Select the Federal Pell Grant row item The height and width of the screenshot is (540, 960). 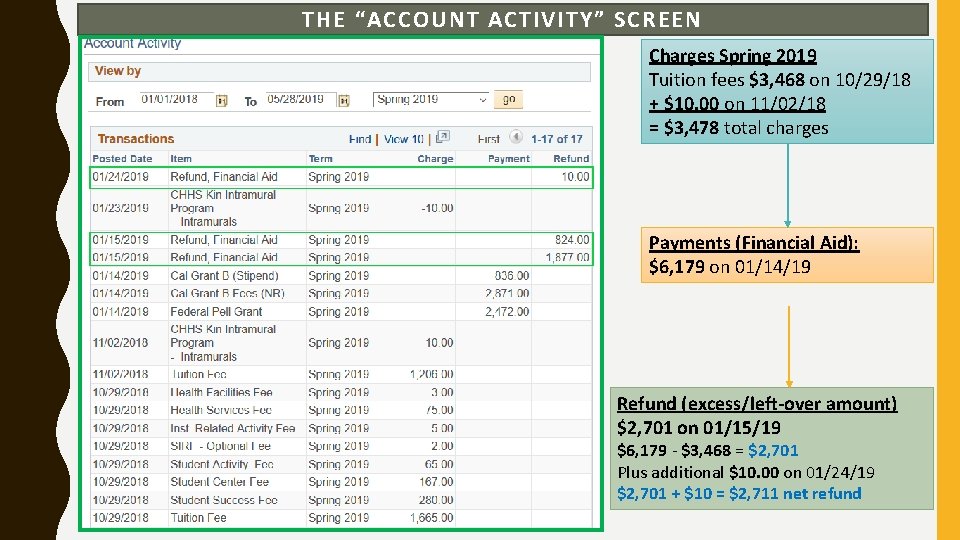[216, 312]
